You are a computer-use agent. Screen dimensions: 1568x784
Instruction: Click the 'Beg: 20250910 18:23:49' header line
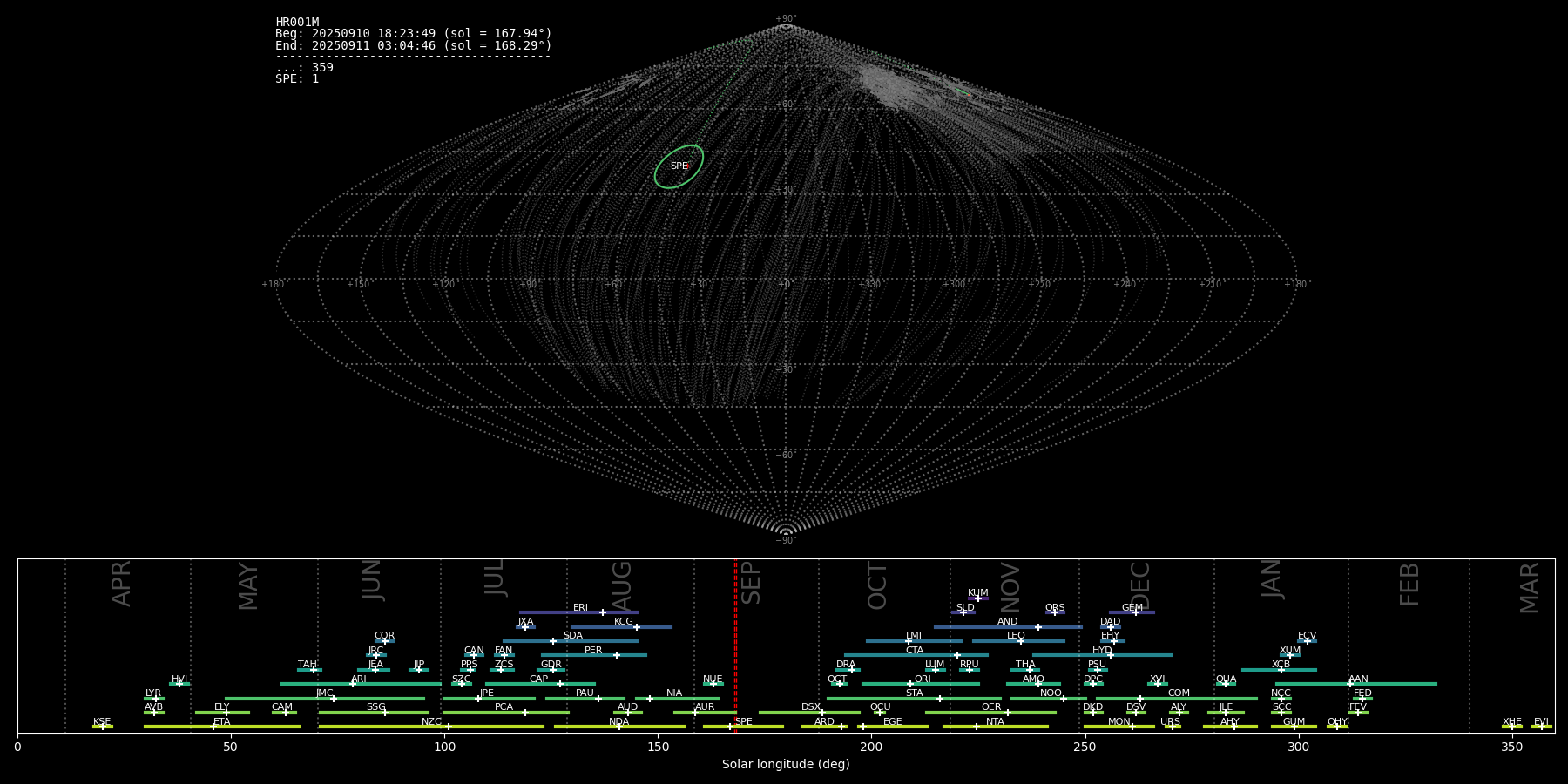414,34
